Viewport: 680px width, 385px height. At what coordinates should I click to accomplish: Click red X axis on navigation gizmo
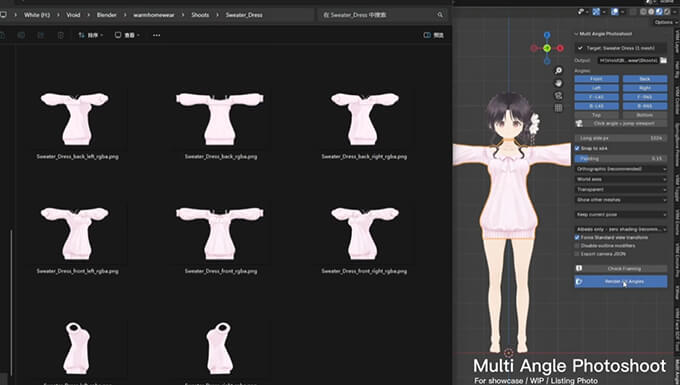click(560, 48)
